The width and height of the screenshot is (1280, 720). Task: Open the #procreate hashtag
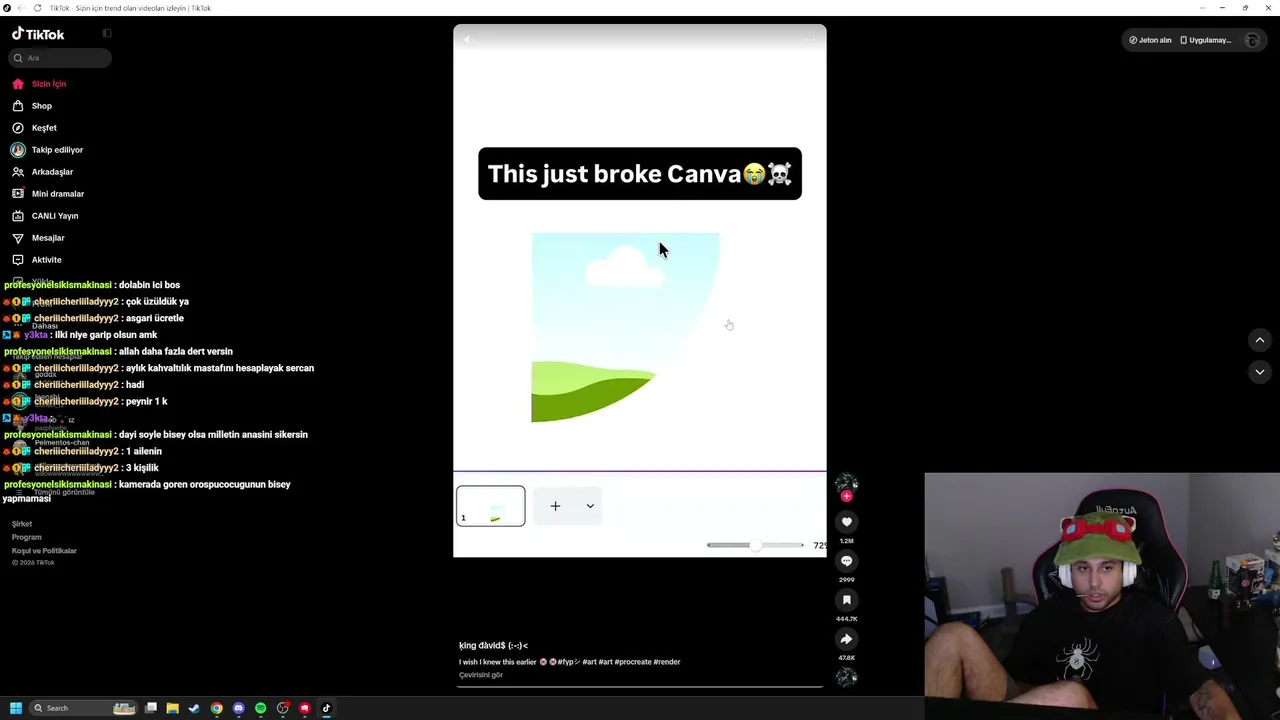click(633, 662)
